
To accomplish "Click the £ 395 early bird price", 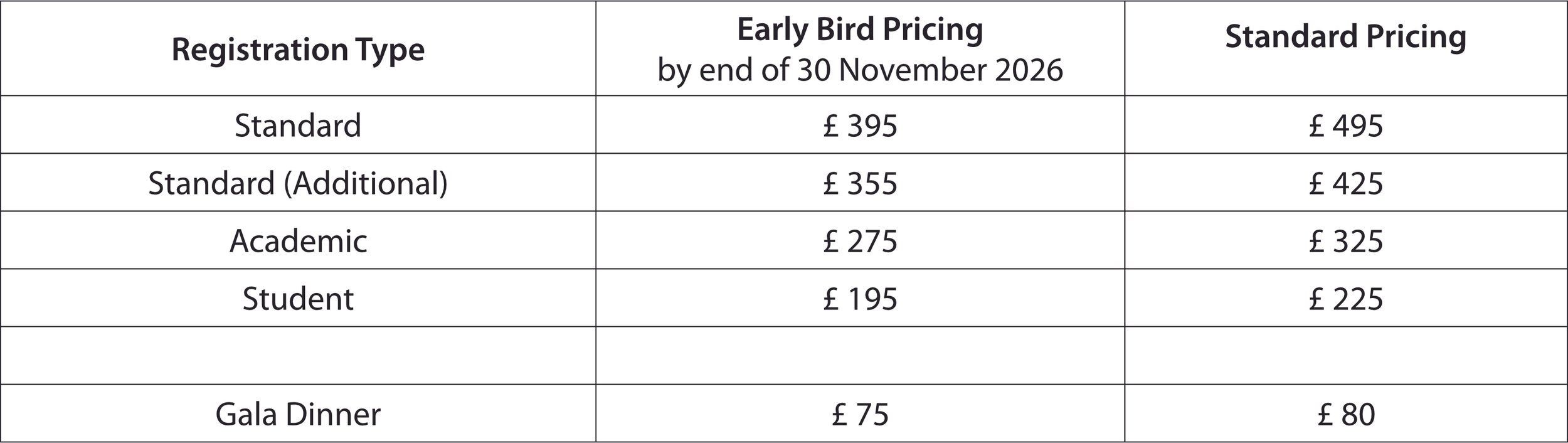I will point(860,125).
